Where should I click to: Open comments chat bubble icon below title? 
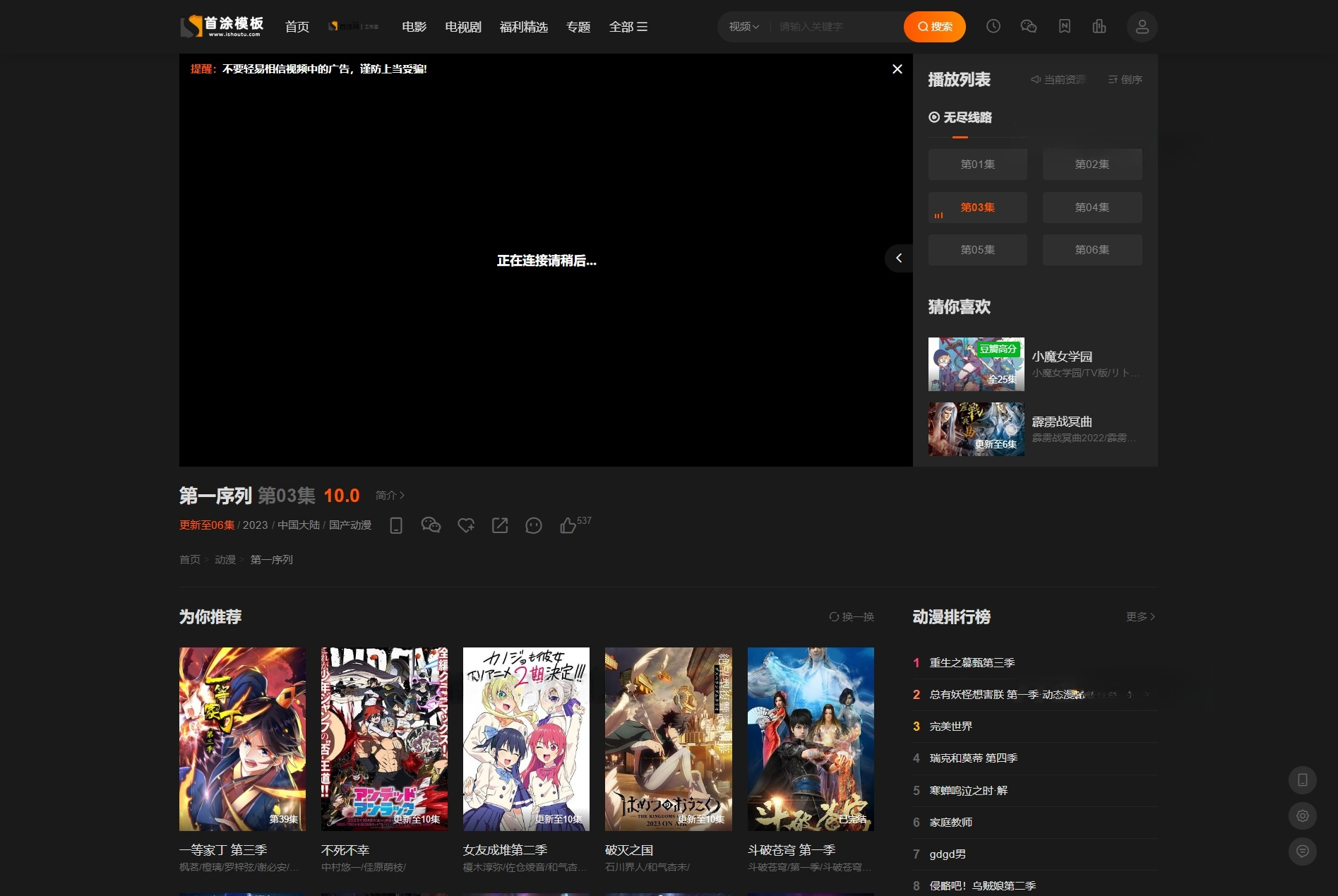(534, 525)
